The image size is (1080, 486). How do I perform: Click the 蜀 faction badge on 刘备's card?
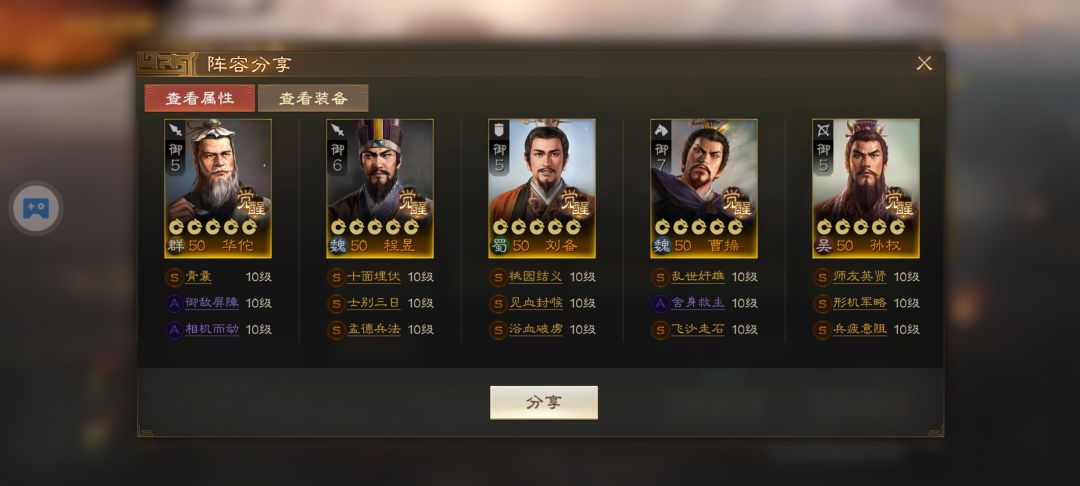tap(499, 246)
